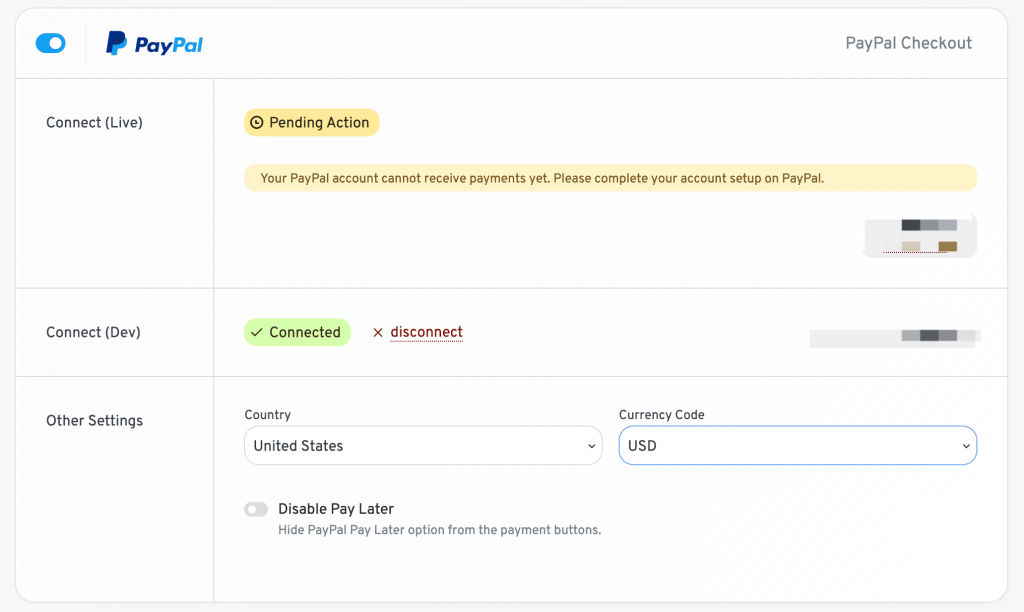This screenshot has width=1024, height=612.
Task: Open the Country dropdown showing United States
Action: coord(423,445)
